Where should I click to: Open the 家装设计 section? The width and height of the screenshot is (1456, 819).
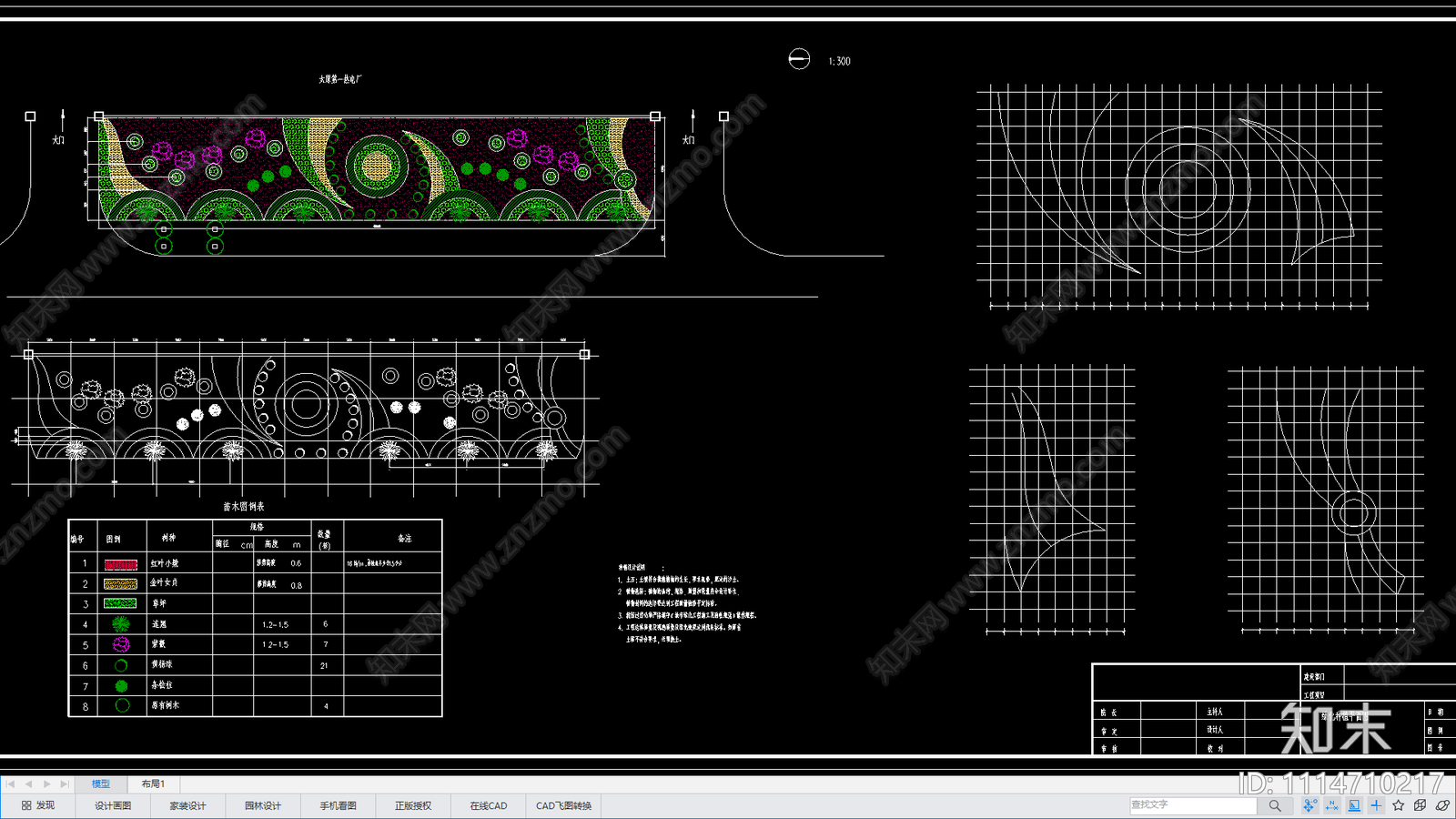pyautogui.click(x=187, y=805)
